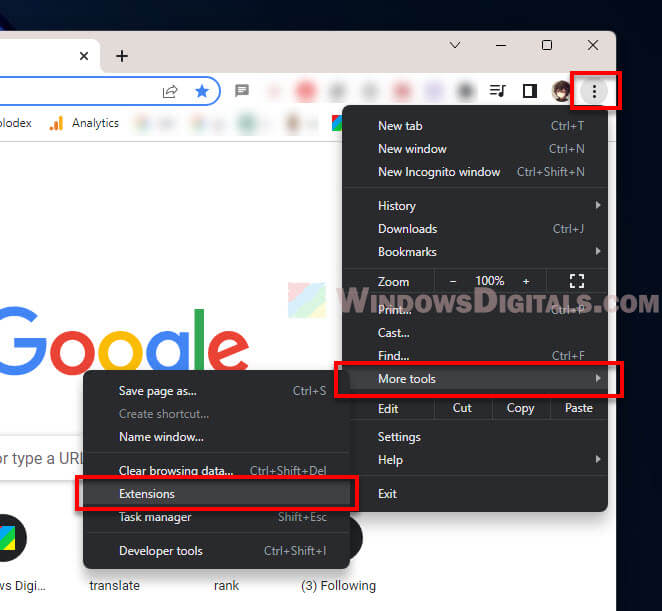Click the rank shortcut on the new tab page

226,586
